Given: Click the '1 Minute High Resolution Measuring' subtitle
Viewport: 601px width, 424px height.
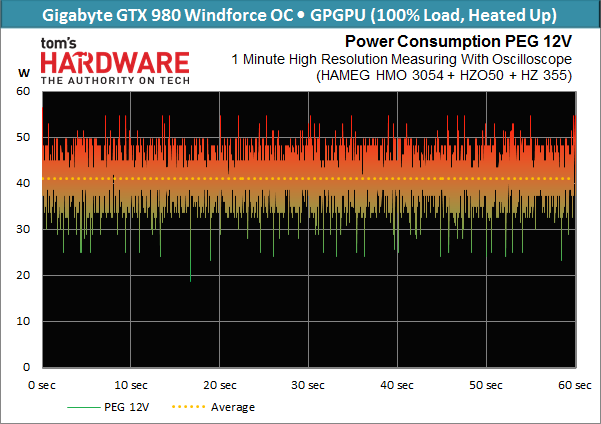Looking at the screenshot, I should tap(402, 59).
